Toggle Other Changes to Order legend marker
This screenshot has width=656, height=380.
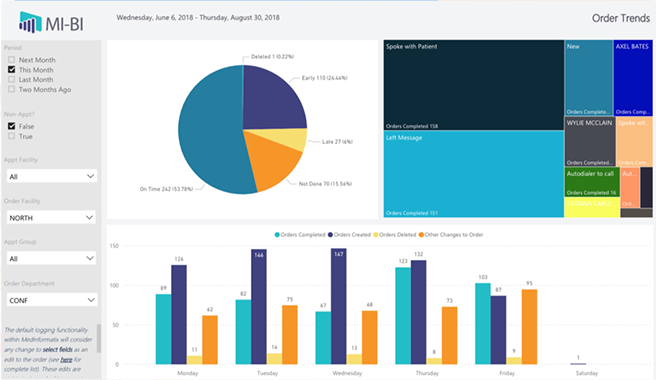(x=421, y=235)
